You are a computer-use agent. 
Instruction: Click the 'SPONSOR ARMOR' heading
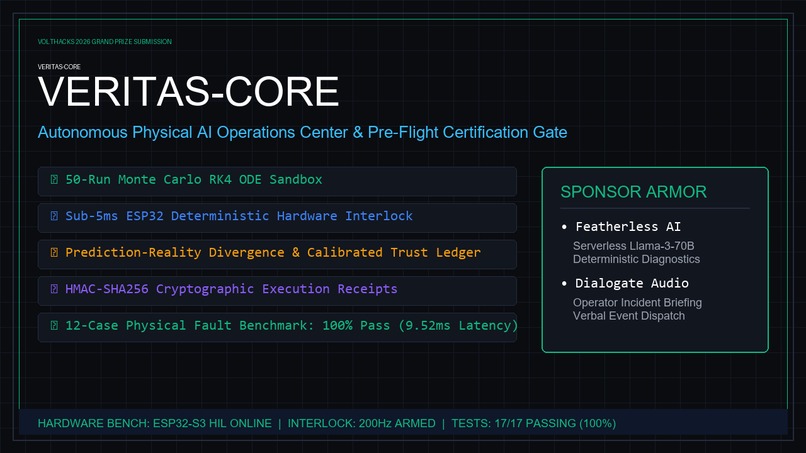pyautogui.click(x=633, y=192)
